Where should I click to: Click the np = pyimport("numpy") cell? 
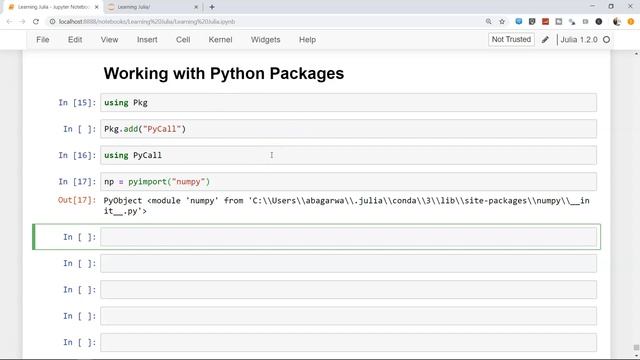pyautogui.click(x=349, y=182)
